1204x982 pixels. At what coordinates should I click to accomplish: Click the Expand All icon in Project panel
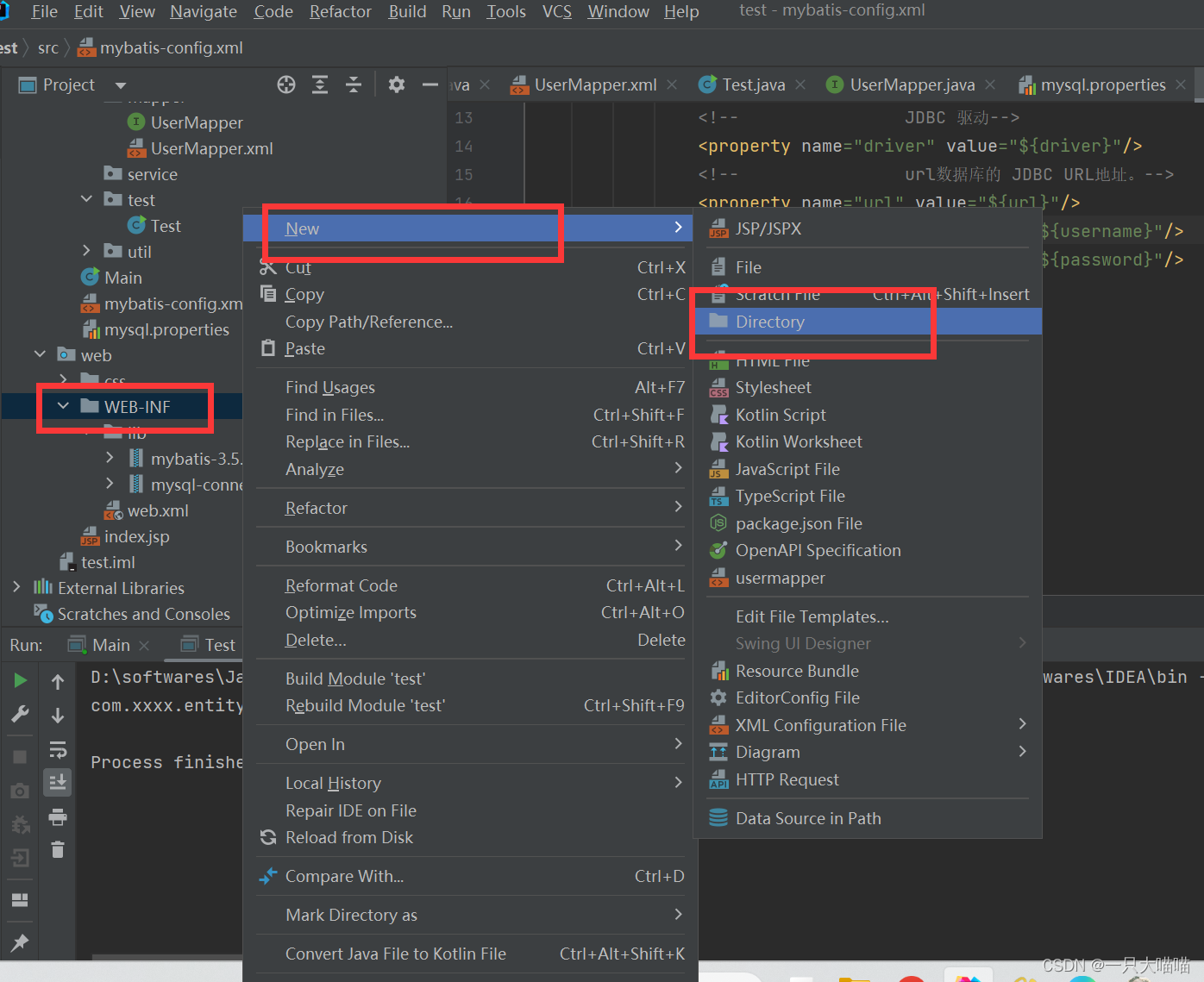(320, 84)
